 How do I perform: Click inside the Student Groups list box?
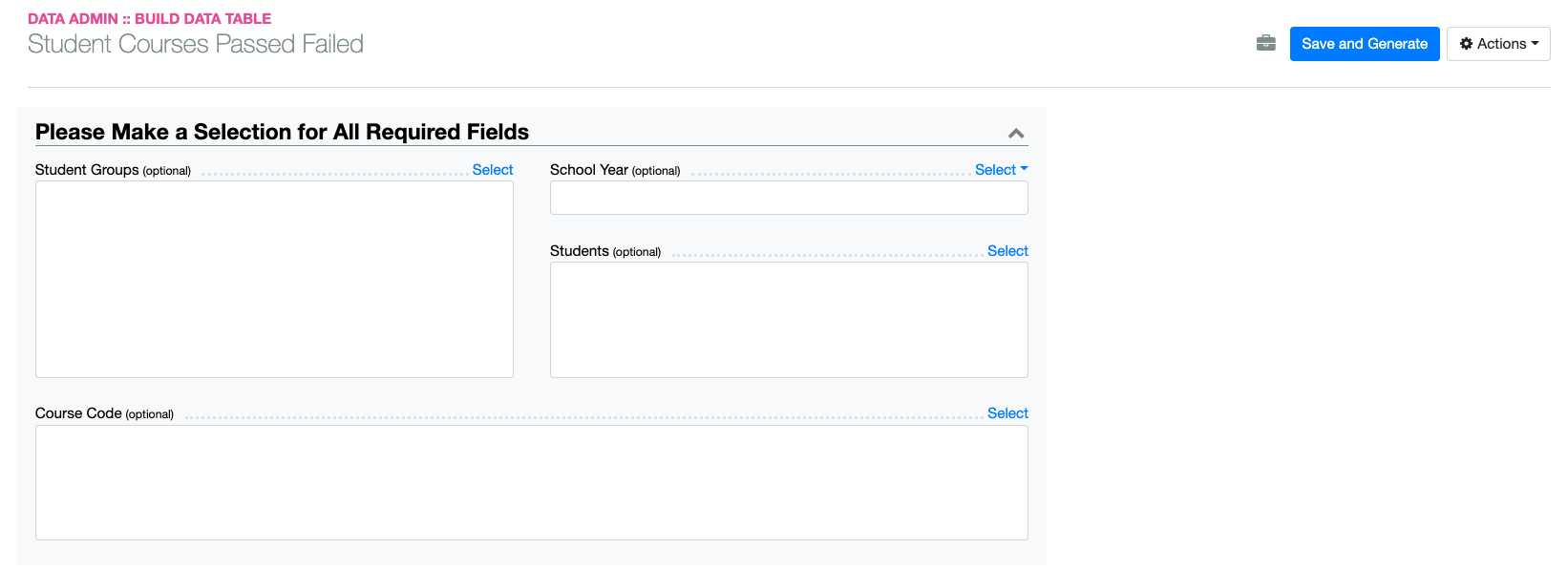point(274,279)
